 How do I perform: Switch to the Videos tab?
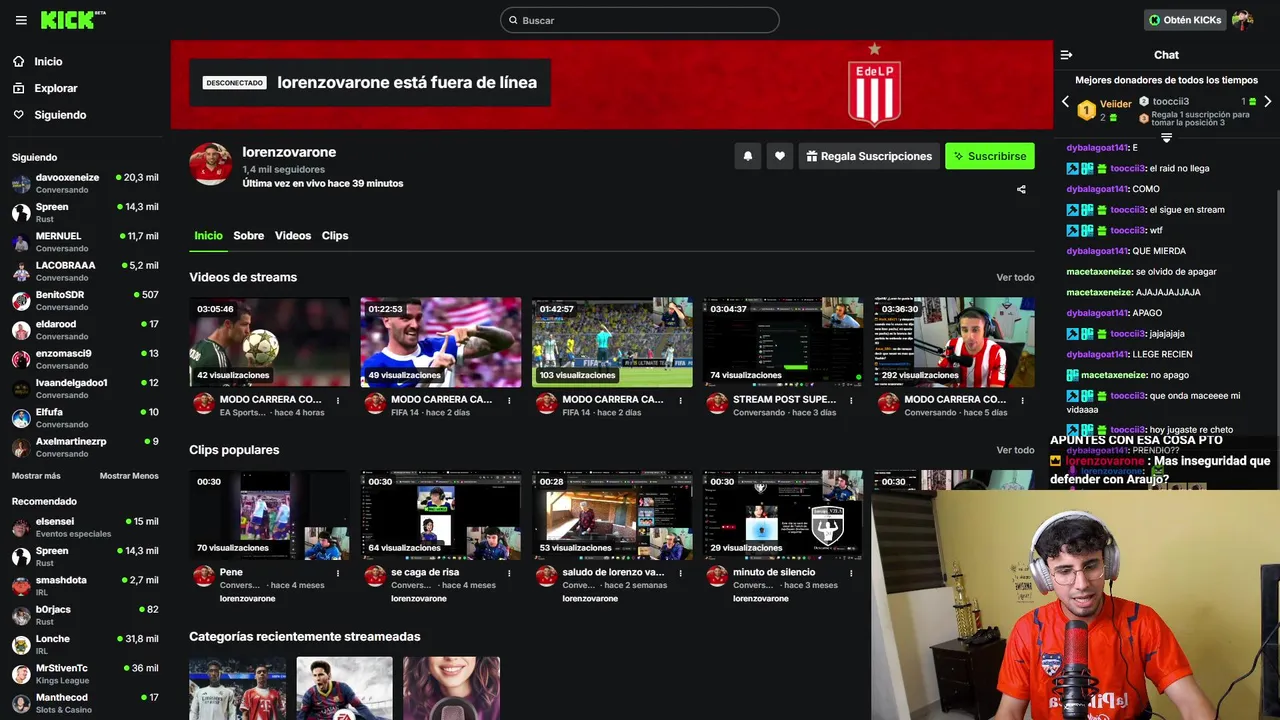[293, 236]
